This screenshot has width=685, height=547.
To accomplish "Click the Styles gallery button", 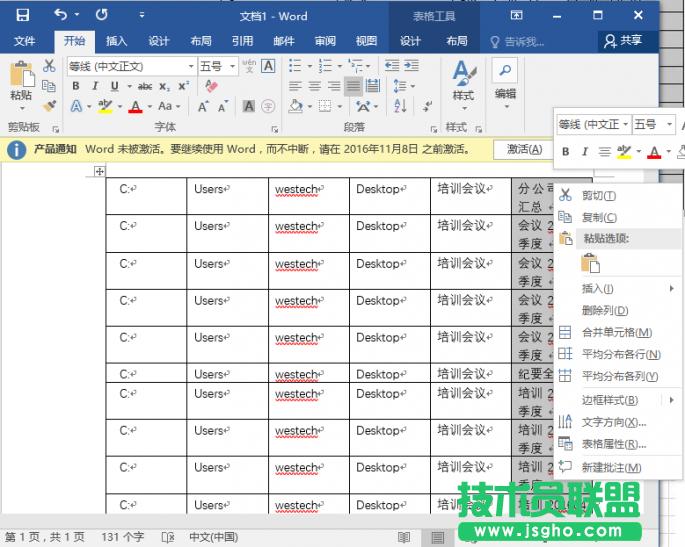I will [462, 82].
